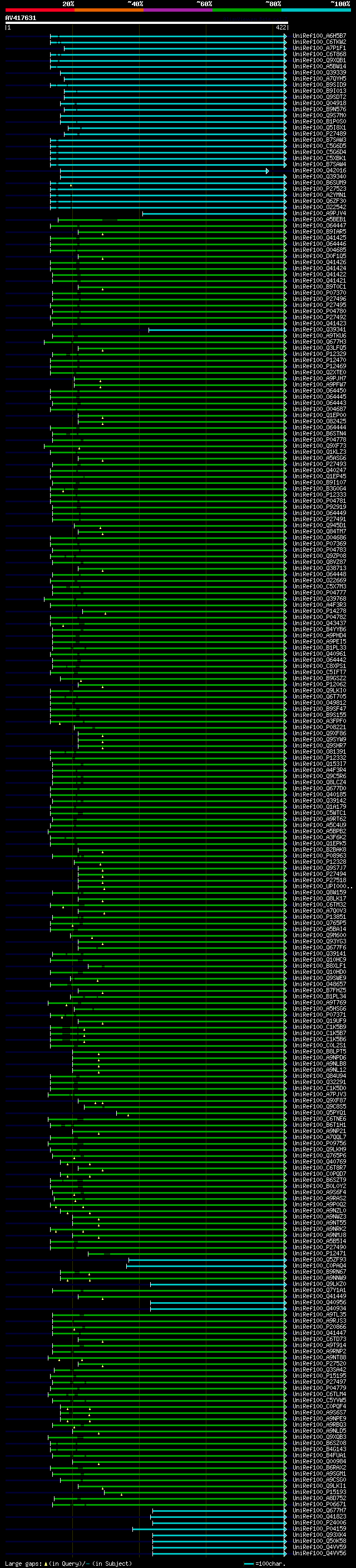Select hit label UniRef100_Q42016

(319, 170)
